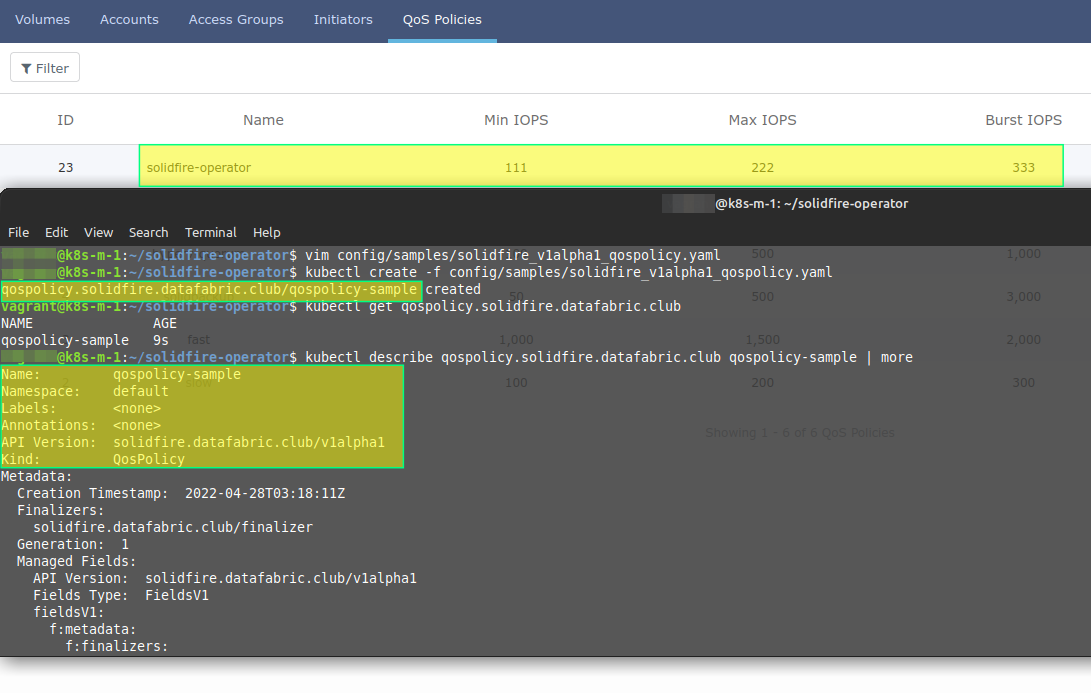Screen dimensions: 1091x693
Task: Click the Burst IOPS column header
Action: [x=1024, y=120]
